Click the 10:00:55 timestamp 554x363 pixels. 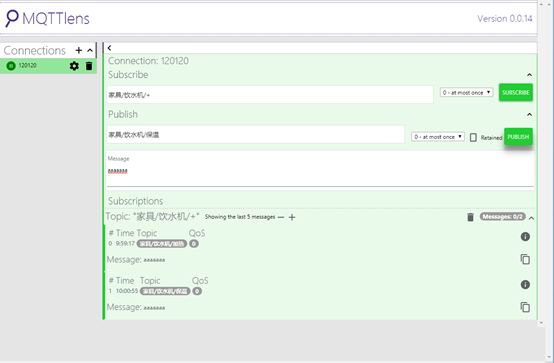pyautogui.click(x=127, y=291)
